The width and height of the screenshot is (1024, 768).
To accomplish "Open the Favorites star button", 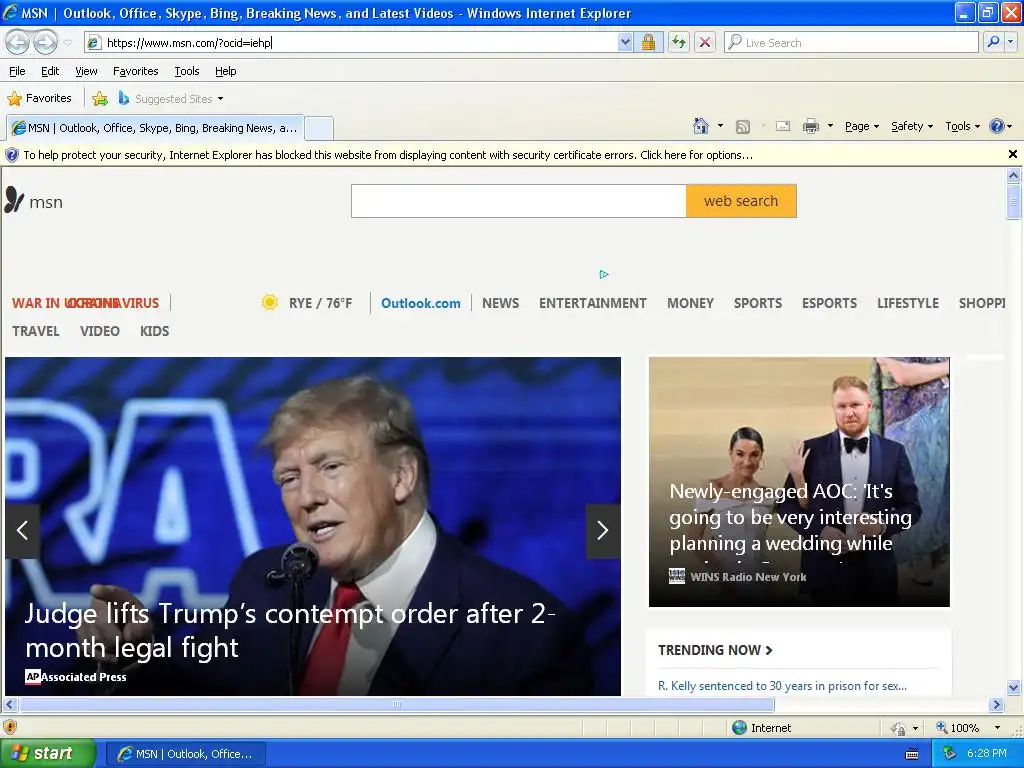I will click(x=39, y=99).
